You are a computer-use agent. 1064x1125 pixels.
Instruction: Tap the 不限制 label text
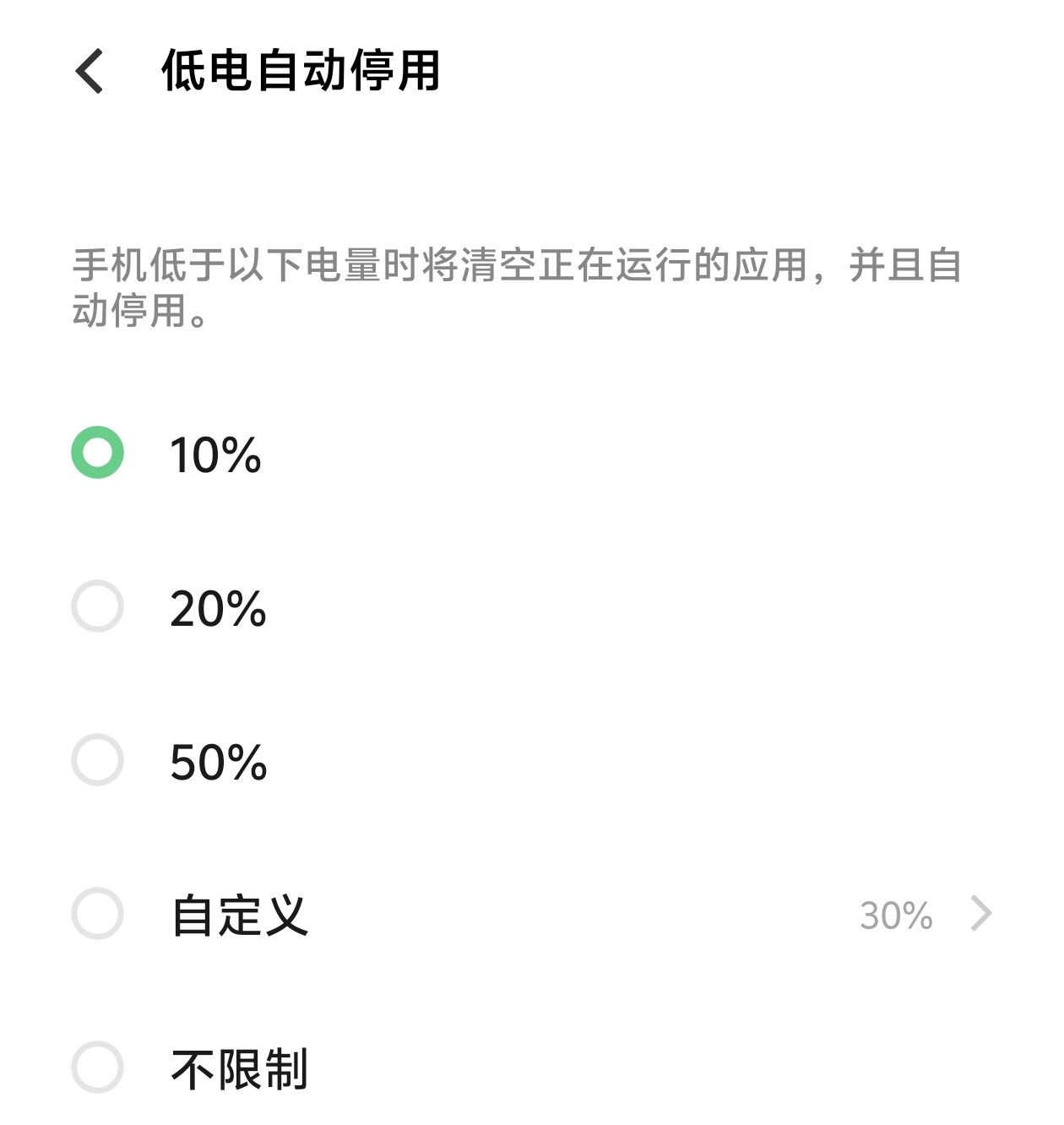coord(240,1069)
